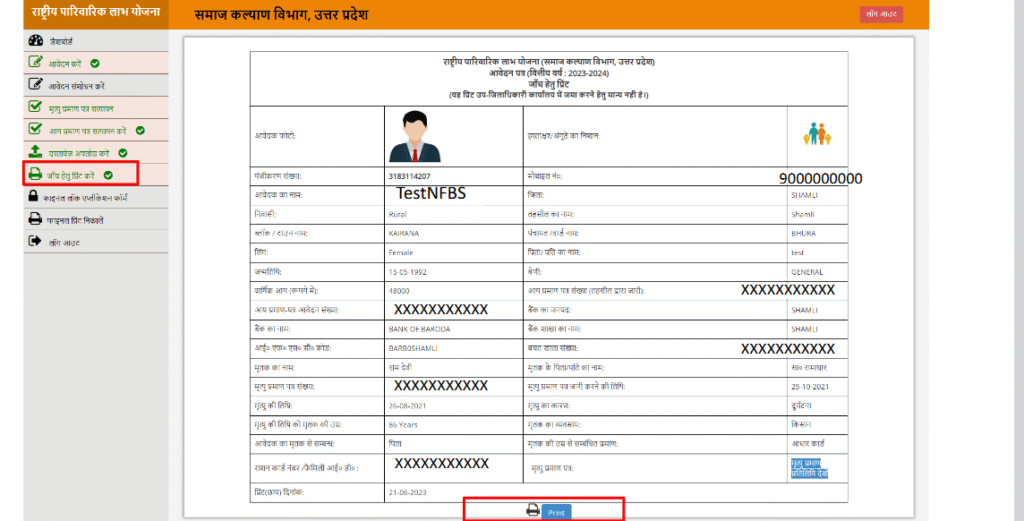Click the Dashboard speedometer icon in sidebar
The width and height of the screenshot is (1024, 521).
[36, 41]
